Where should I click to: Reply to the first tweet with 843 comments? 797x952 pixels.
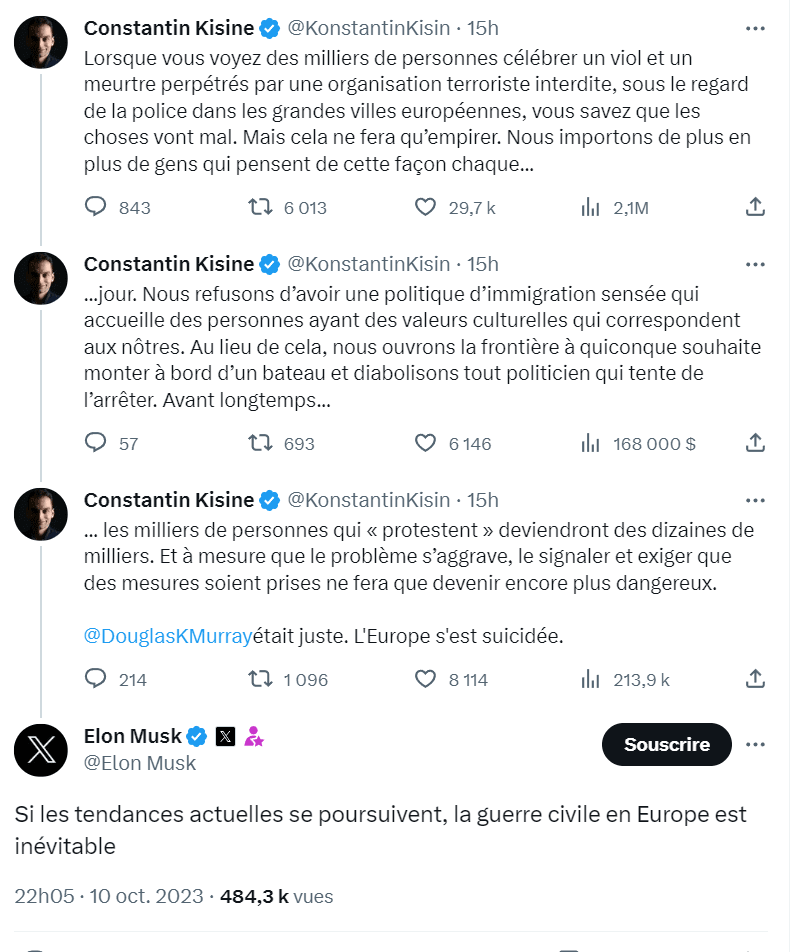coord(96,207)
